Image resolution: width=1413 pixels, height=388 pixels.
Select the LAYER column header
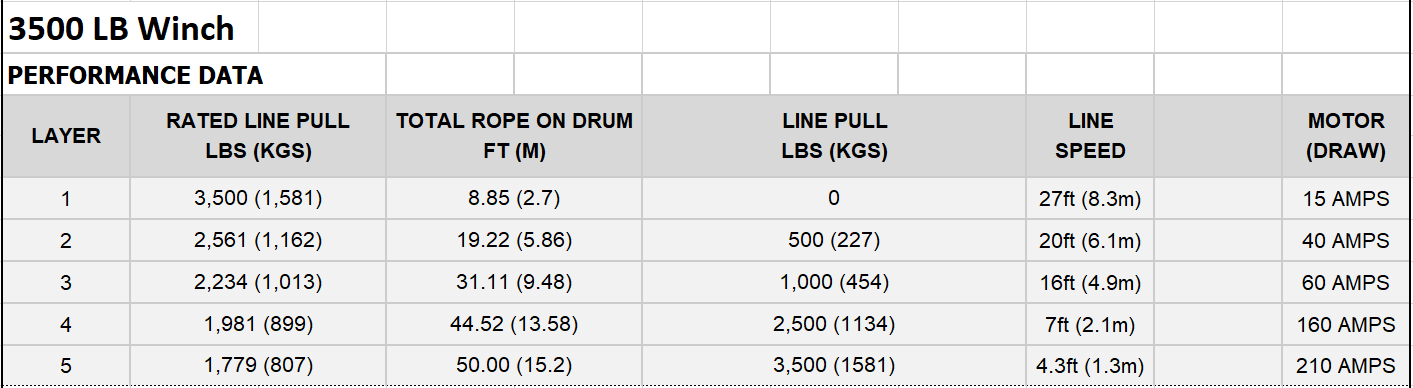pos(66,137)
